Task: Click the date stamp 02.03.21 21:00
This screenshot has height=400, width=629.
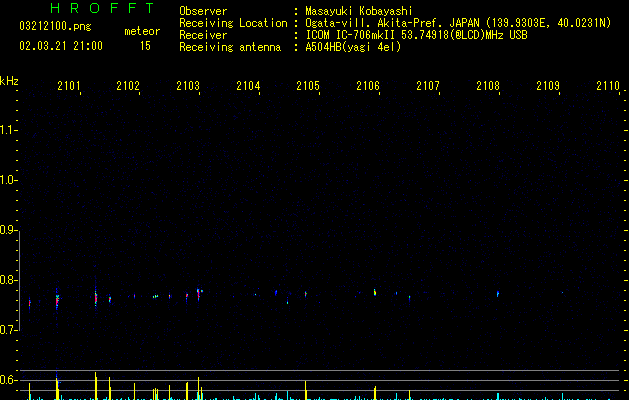Action: (61, 46)
